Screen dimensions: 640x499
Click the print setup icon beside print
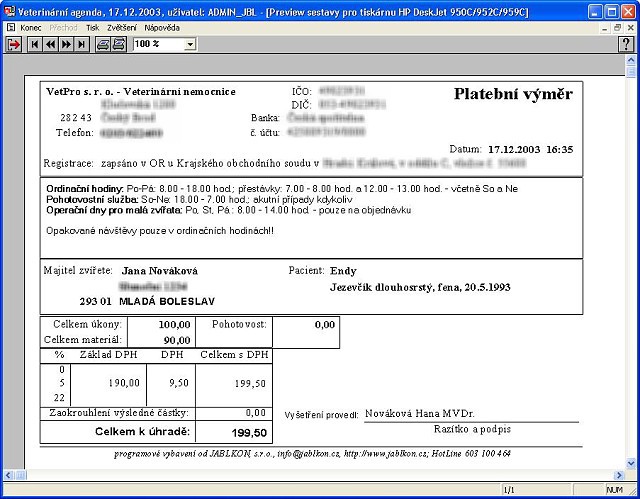tap(119, 44)
